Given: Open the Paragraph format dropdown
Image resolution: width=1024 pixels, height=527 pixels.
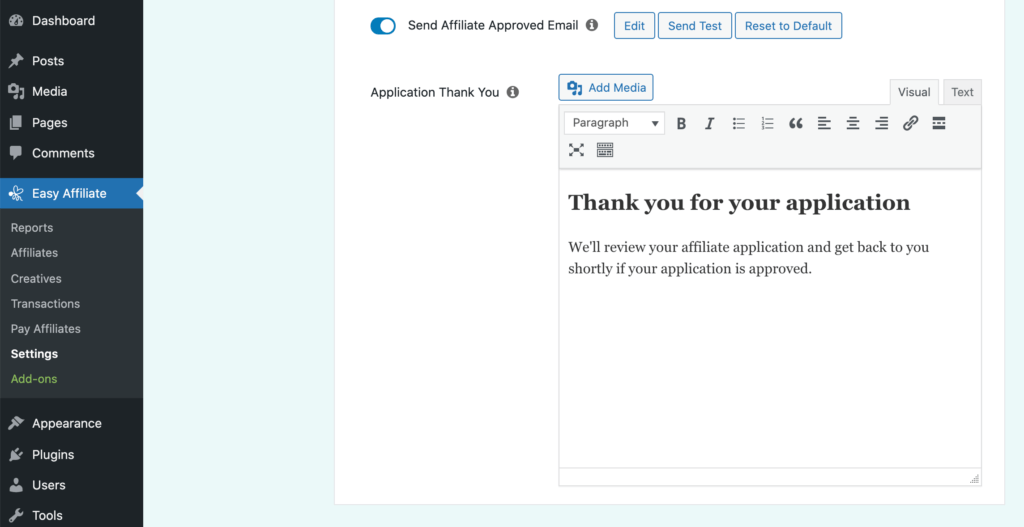Looking at the screenshot, I should [x=615, y=123].
